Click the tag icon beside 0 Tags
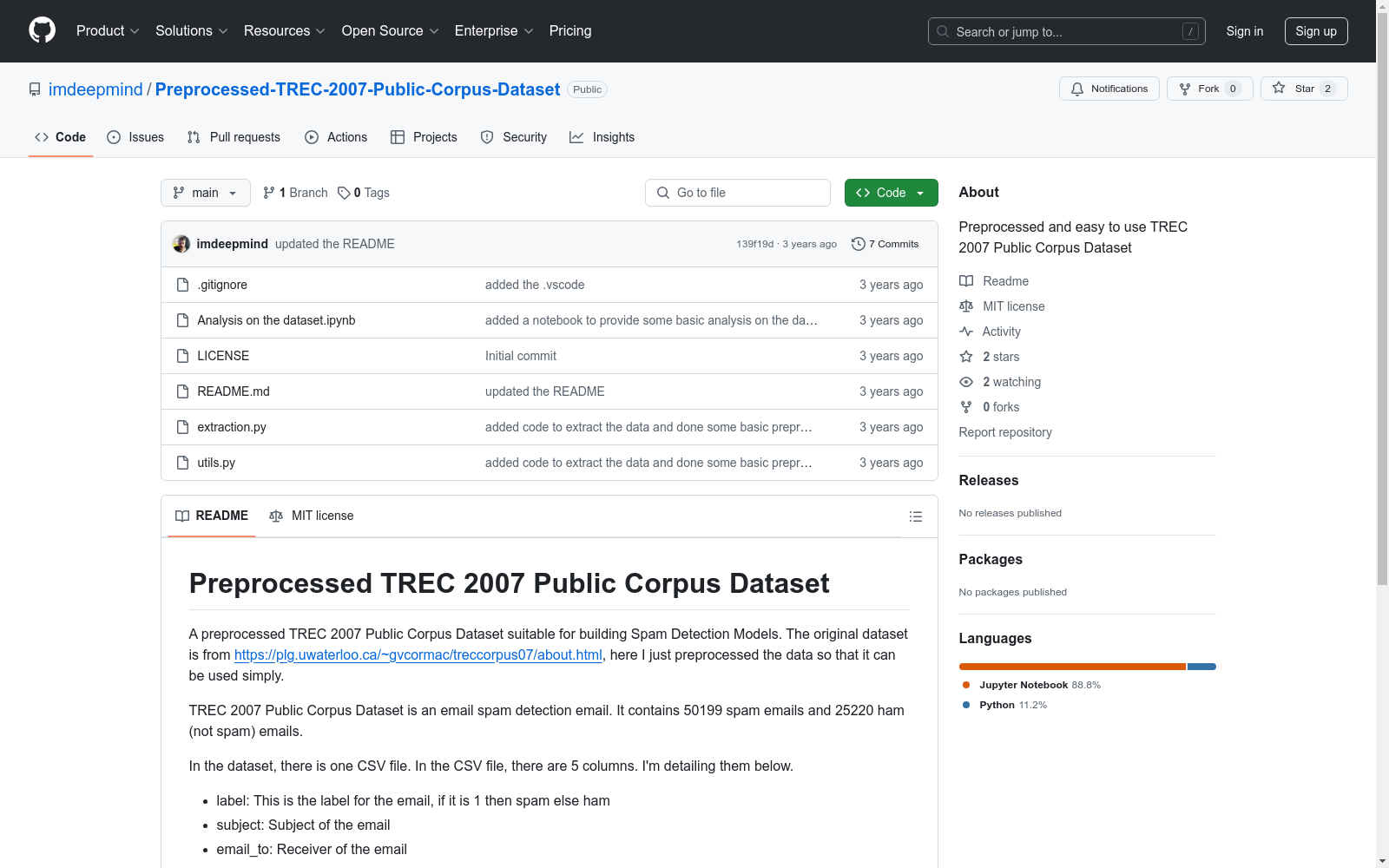Viewport: 1389px width, 868px height. point(344,193)
